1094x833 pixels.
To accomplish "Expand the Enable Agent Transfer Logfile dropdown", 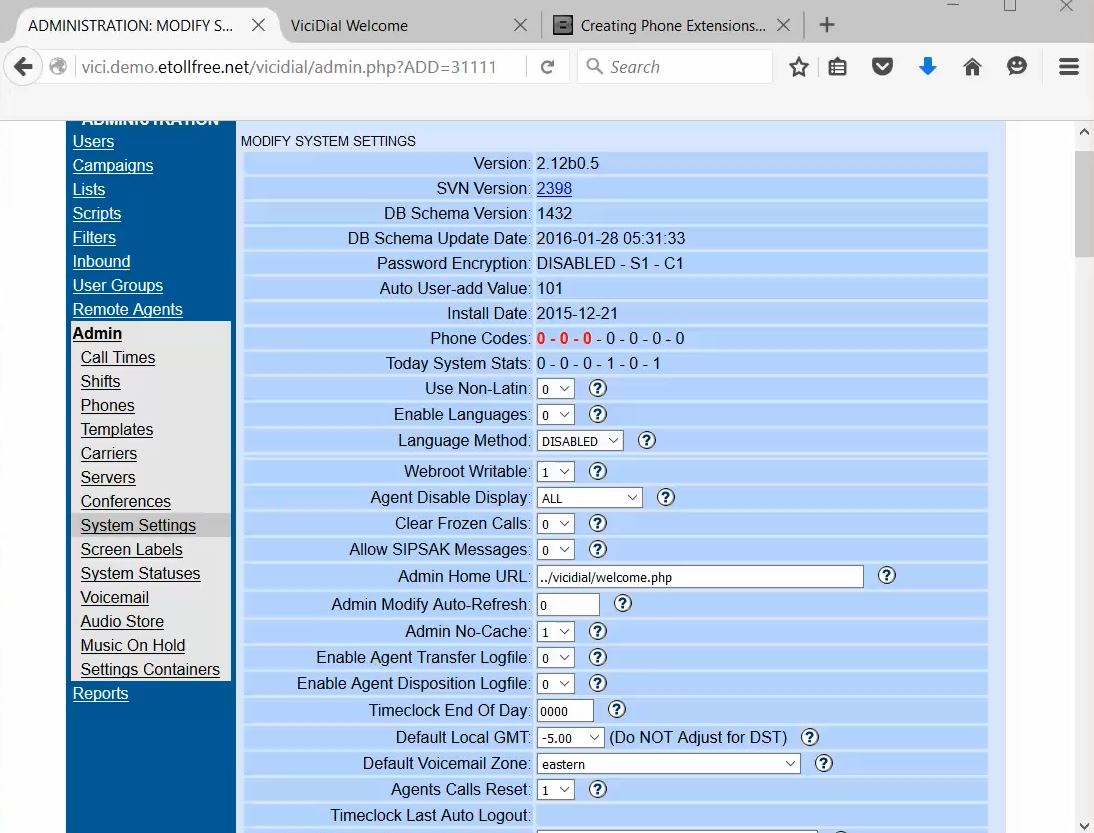I will point(556,658).
